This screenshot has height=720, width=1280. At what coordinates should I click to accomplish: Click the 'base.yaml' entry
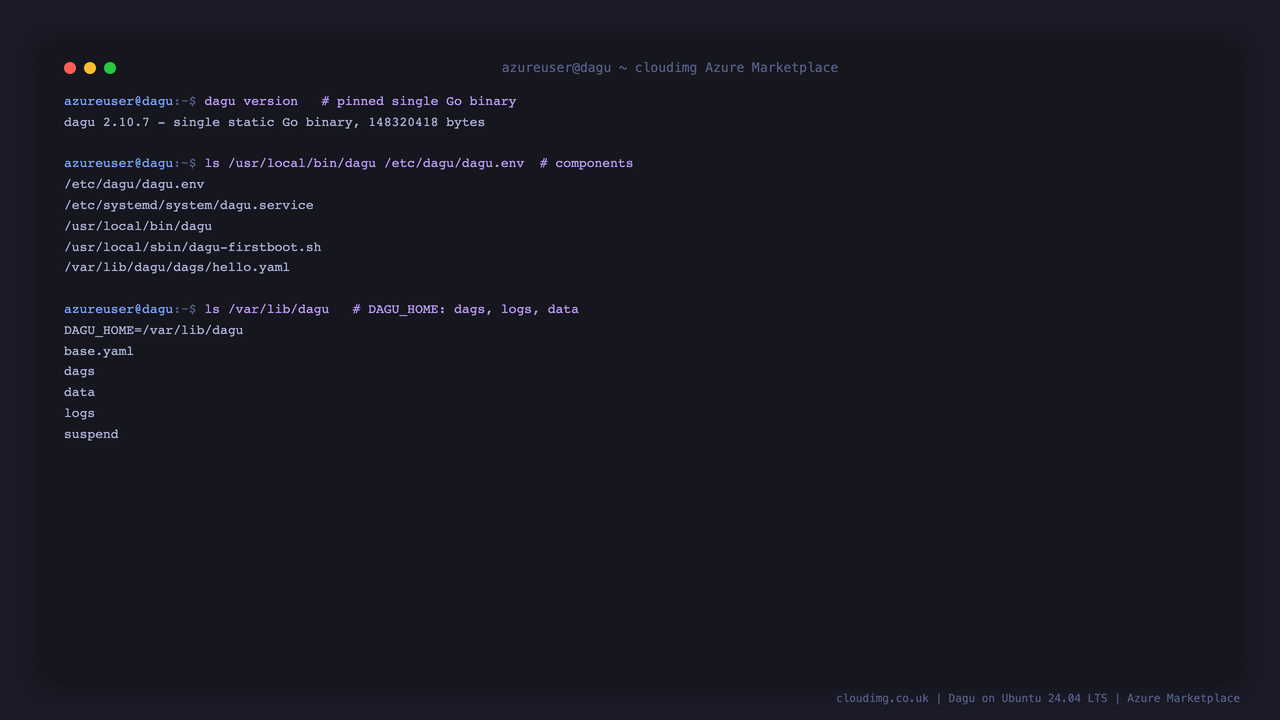point(99,351)
